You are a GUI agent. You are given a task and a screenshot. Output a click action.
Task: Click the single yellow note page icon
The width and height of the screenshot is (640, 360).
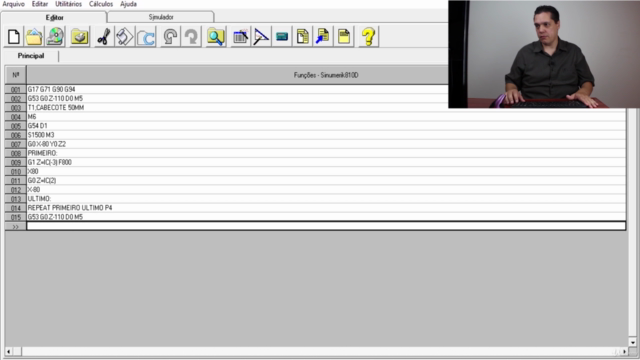(344, 37)
